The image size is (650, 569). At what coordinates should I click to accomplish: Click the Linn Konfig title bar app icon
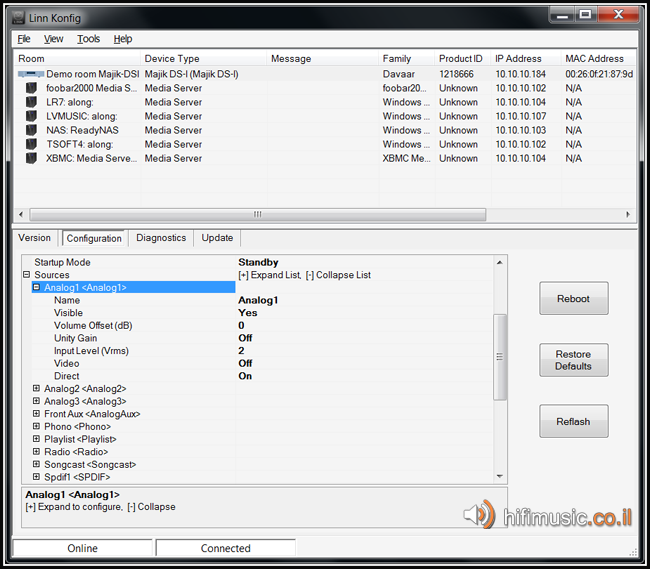(x=19, y=18)
